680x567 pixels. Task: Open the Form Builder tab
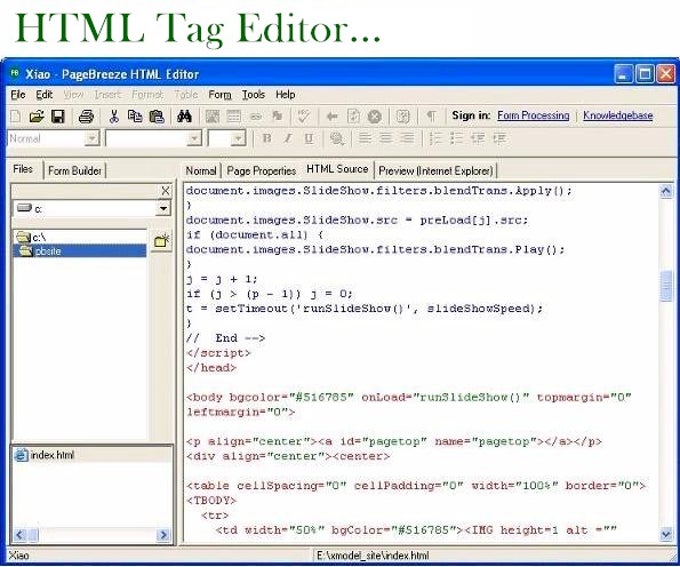75,171
